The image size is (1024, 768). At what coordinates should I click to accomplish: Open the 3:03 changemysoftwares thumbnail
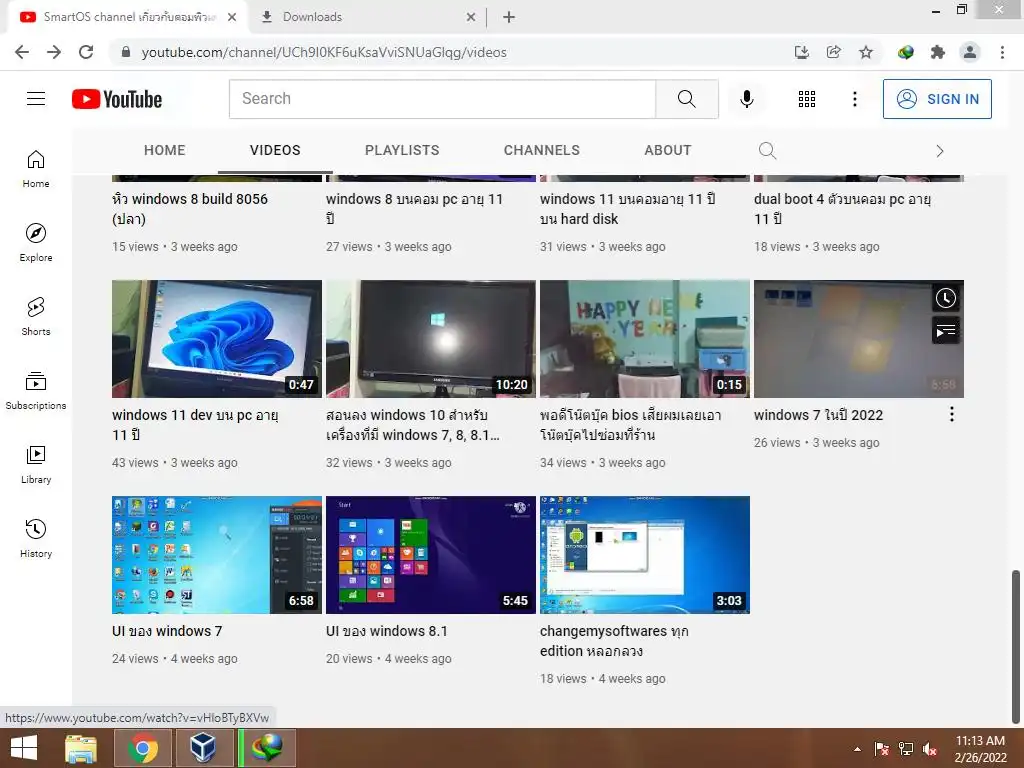pos(645,554)
